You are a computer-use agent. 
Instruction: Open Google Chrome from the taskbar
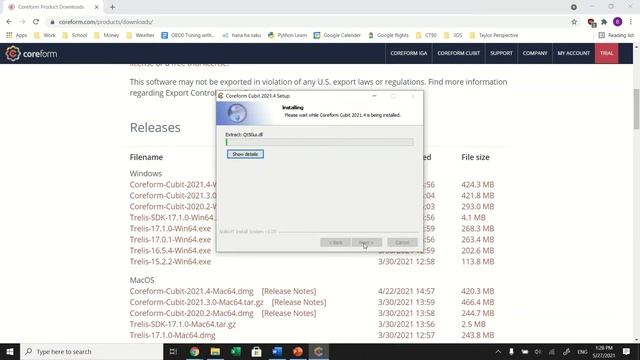194,351
